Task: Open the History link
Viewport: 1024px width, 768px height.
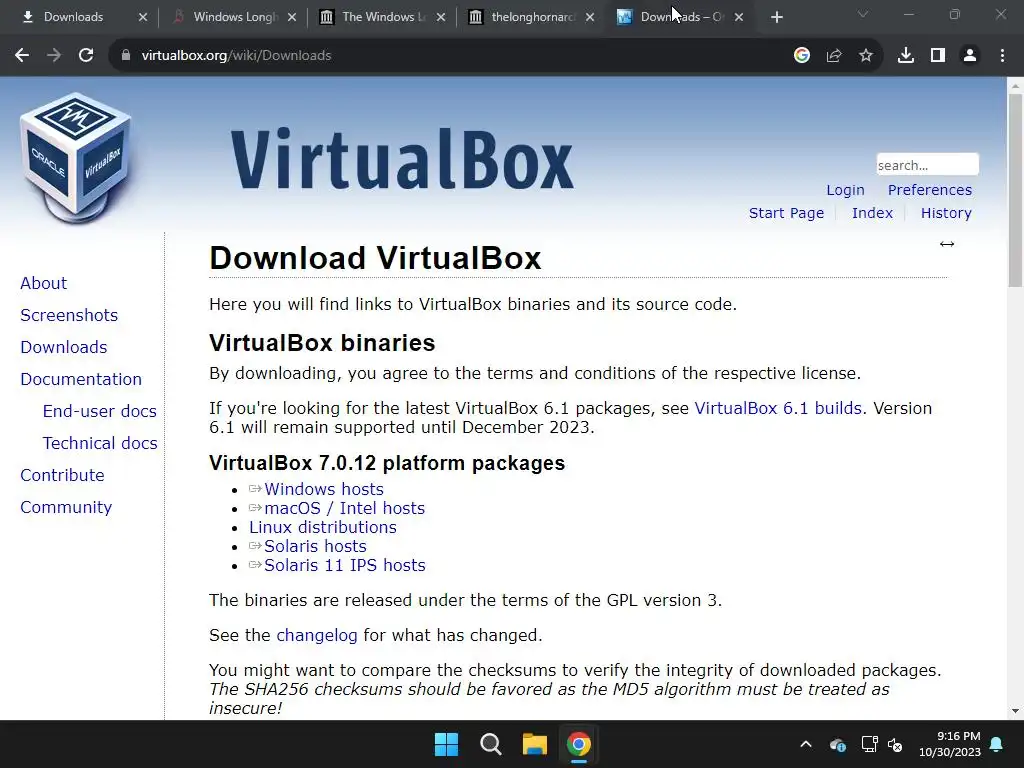Action: point(946,213)
